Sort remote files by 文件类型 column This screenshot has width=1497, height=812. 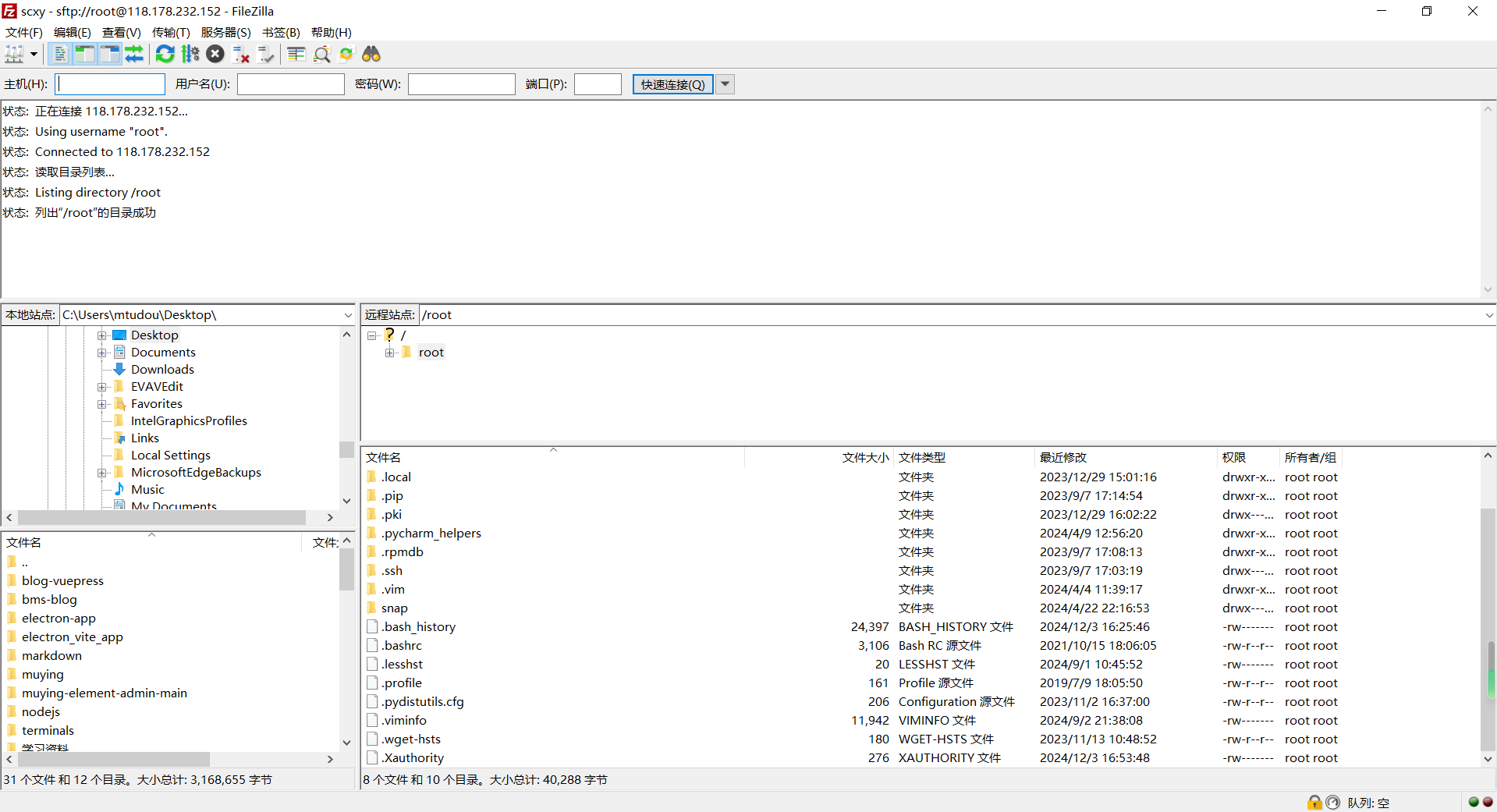964,457
